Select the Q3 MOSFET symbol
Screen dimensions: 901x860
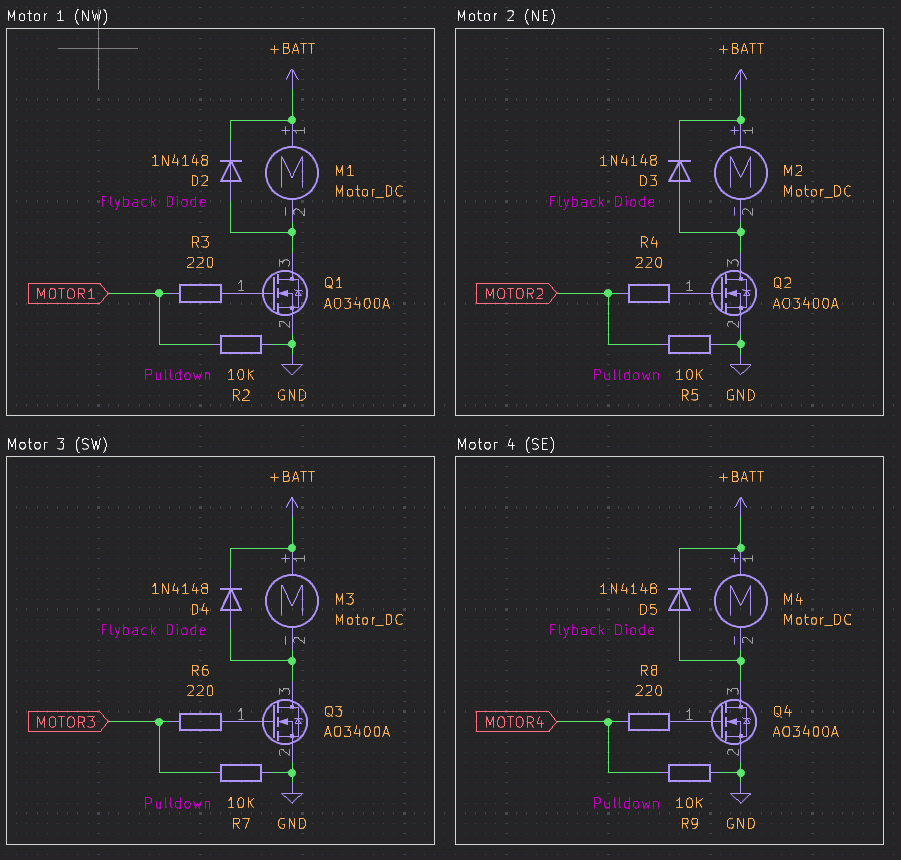285,721
